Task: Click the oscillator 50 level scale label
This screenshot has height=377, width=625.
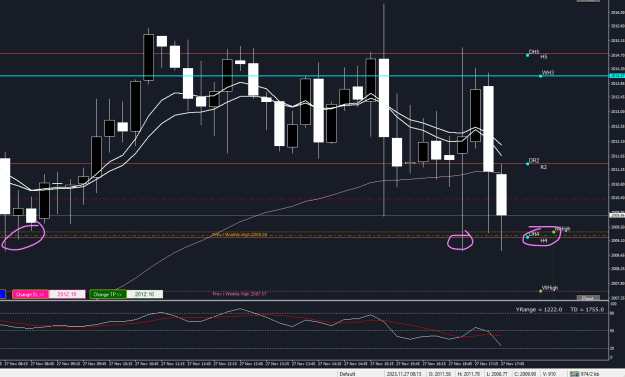Action: [613, 331]
